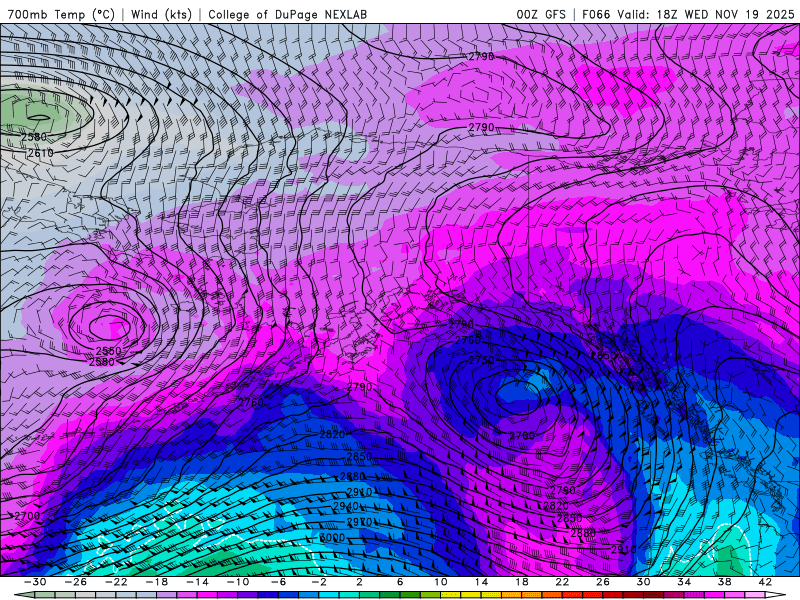Screen dimensions: 800x600
Task: Click the 3000 contour label
Action: 332,538
